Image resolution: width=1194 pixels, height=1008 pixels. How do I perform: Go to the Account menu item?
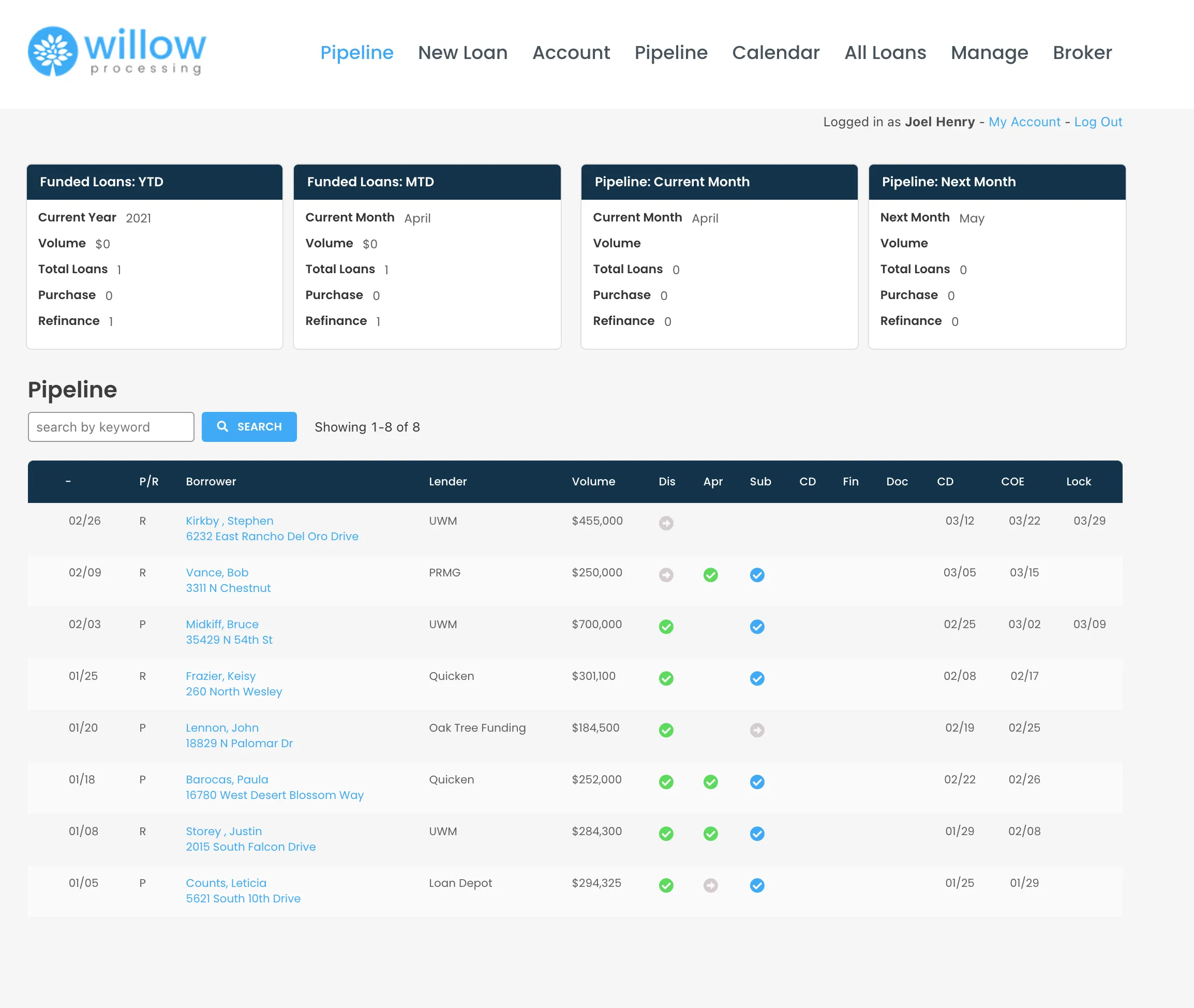click(571, 53)
